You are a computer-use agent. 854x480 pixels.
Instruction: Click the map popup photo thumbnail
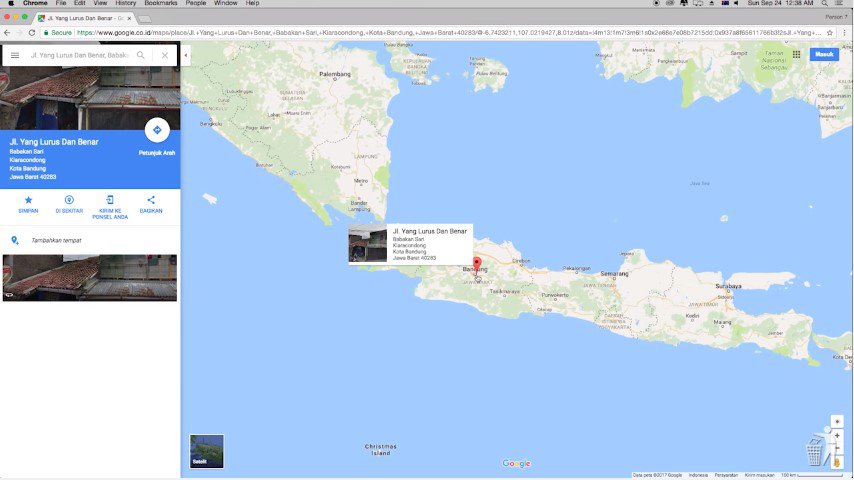tap(368, 244)
